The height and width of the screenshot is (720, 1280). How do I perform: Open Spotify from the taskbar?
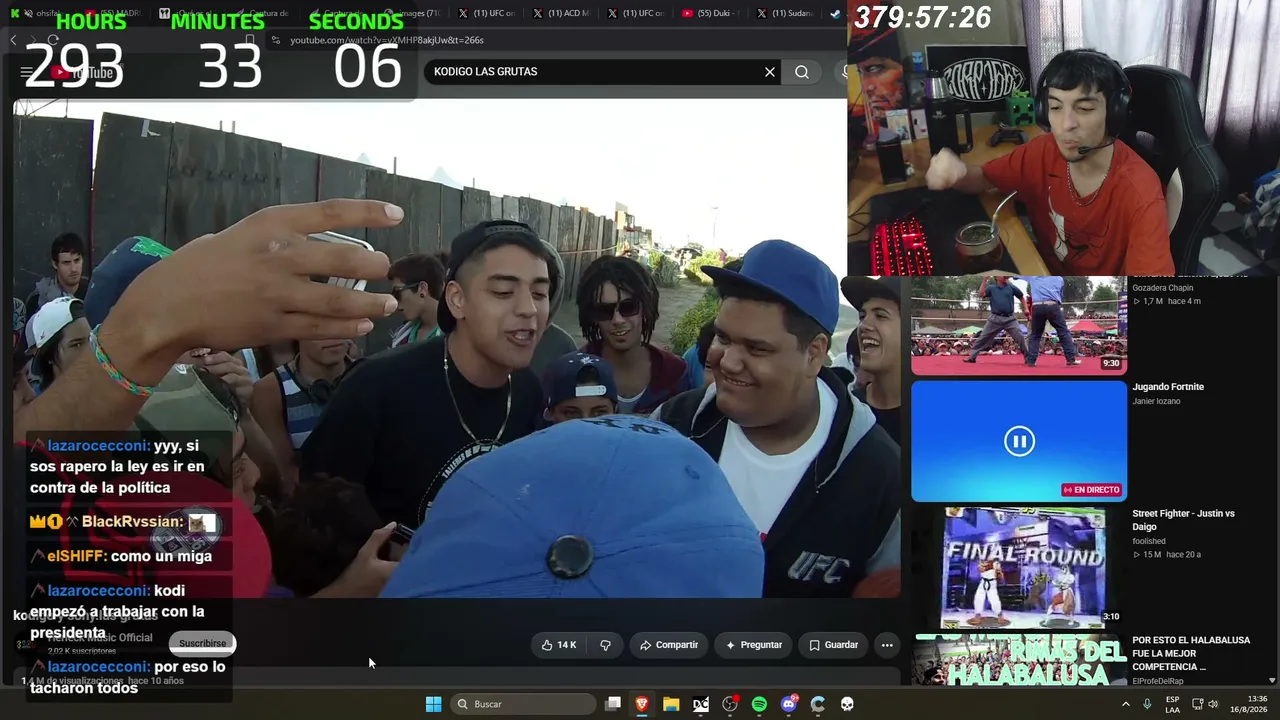(x=759, y=704)
